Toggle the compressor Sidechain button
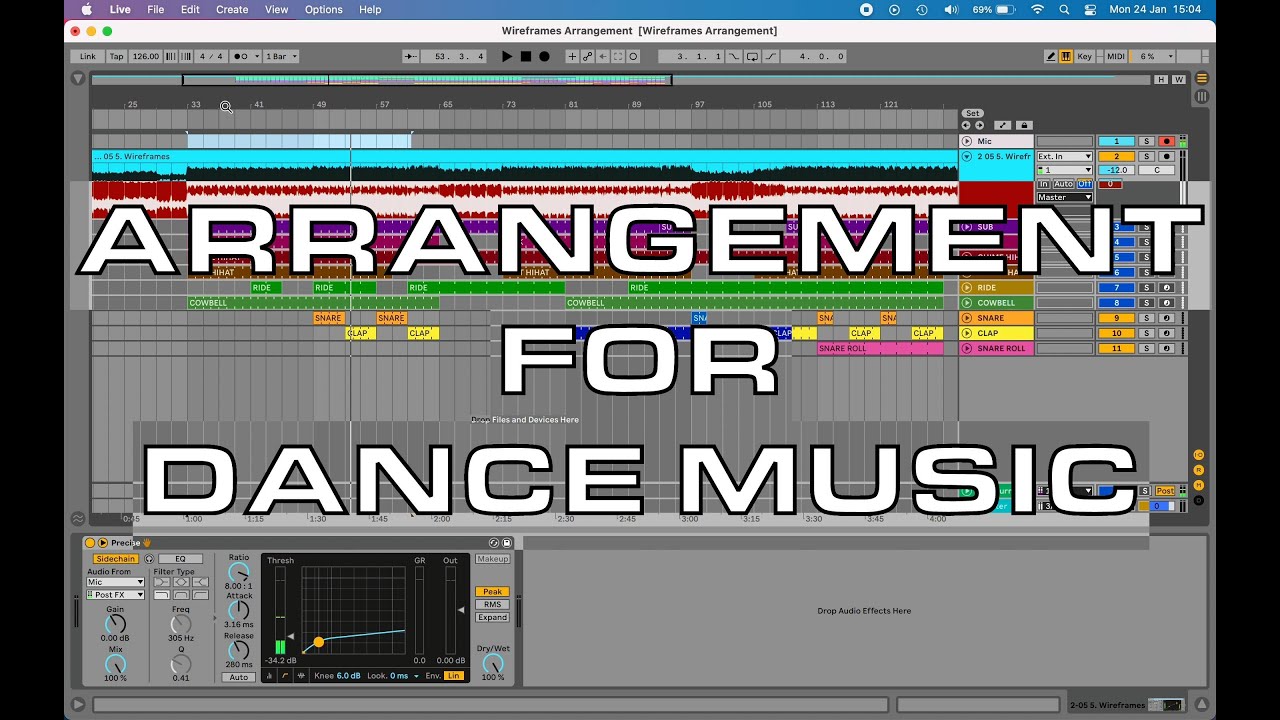1280x720 pixels. pos(116,559)
